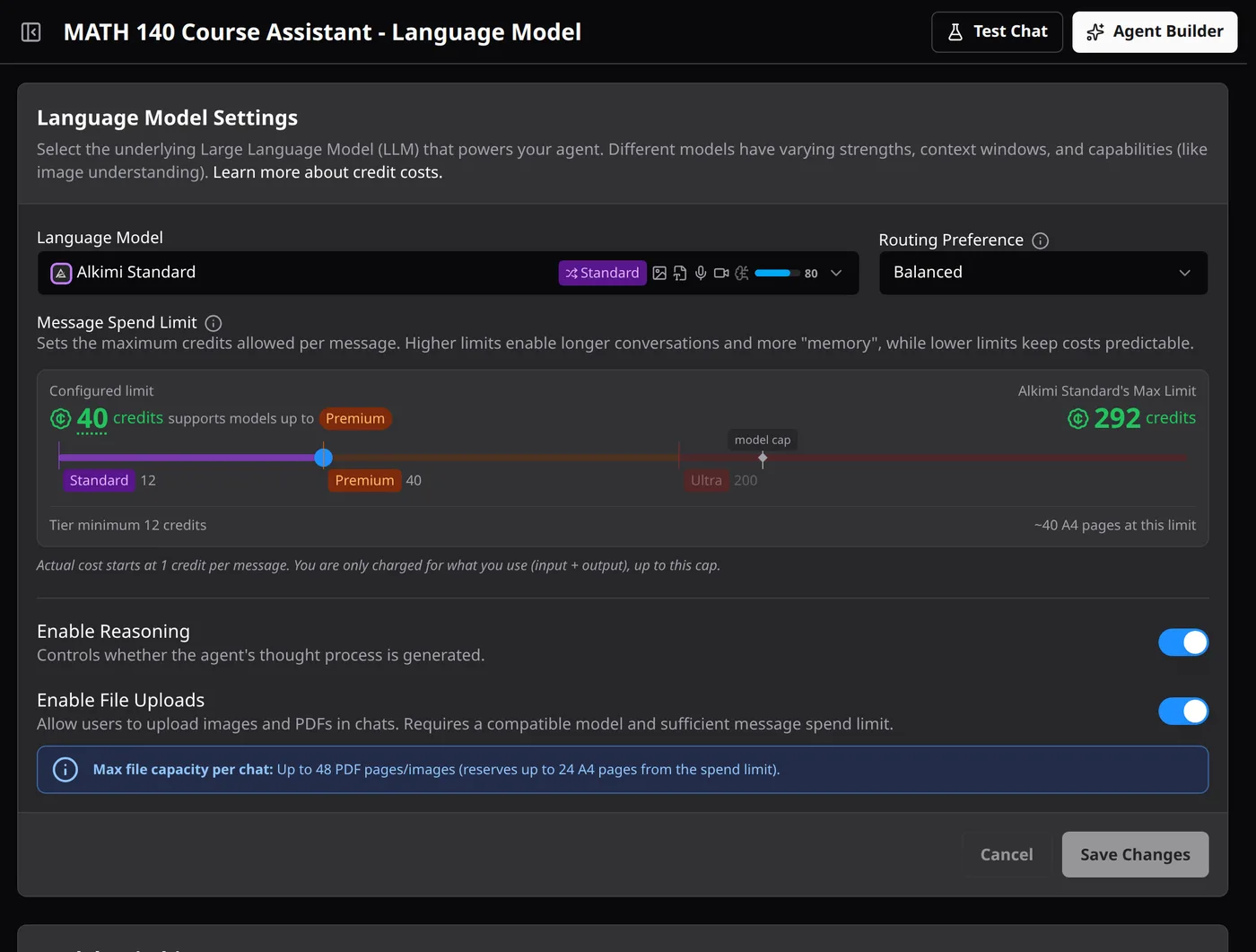Click the Premium tier label under slider
The image size is (1256, 952).
364,480
